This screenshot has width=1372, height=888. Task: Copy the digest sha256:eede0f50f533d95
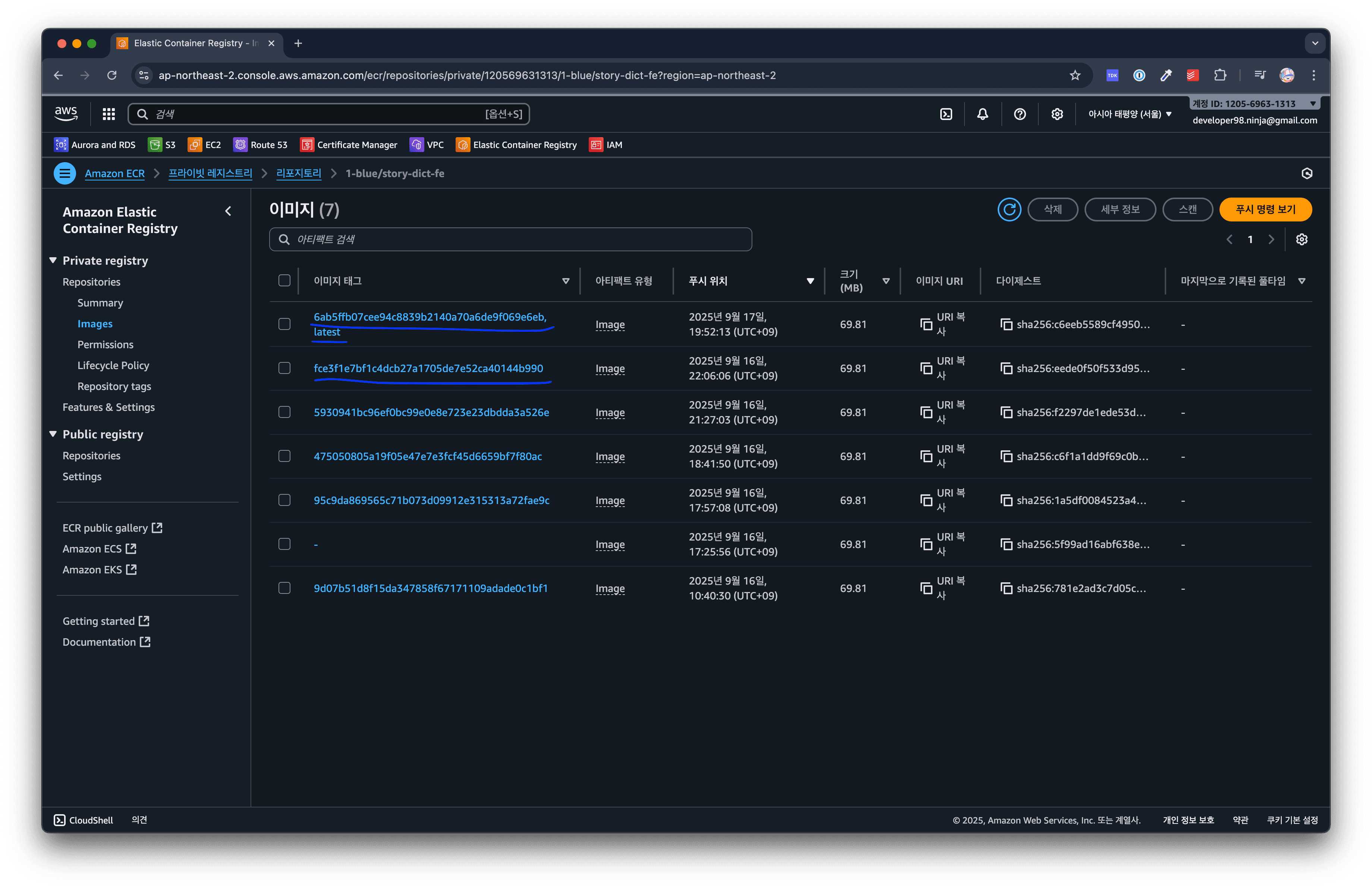point(1006,369)
